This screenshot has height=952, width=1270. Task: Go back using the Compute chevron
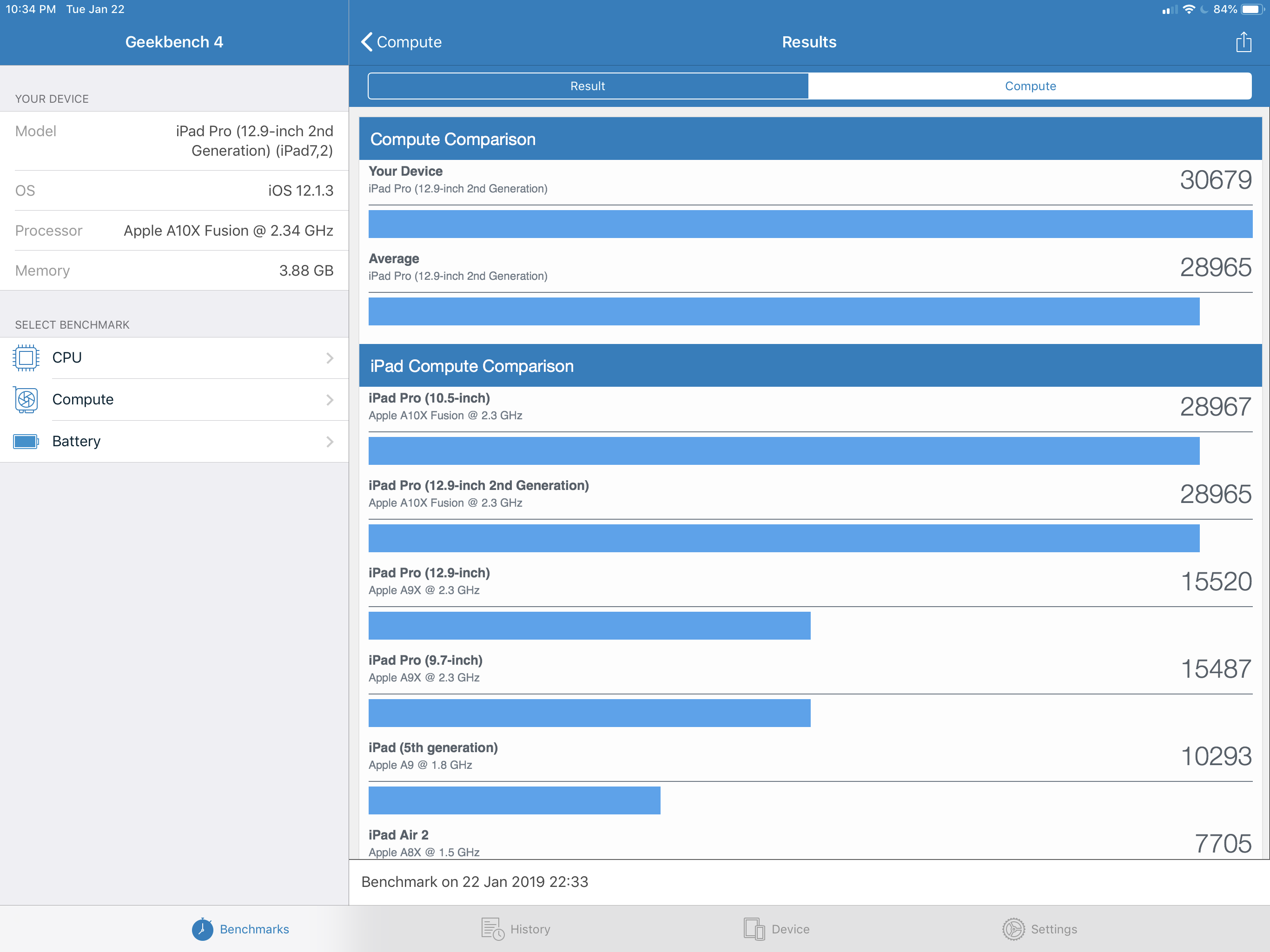pos(367,42)
